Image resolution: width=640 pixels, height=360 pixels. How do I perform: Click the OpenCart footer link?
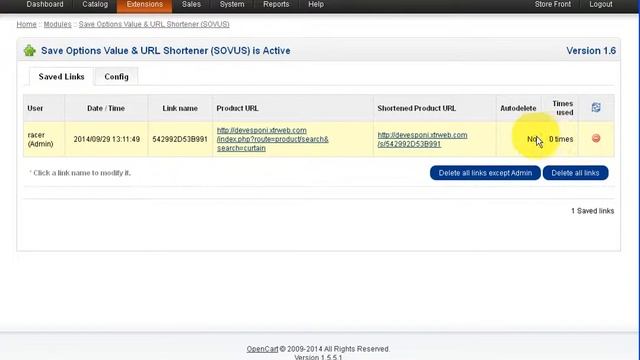pyautogui.click(x=262, y=349)
